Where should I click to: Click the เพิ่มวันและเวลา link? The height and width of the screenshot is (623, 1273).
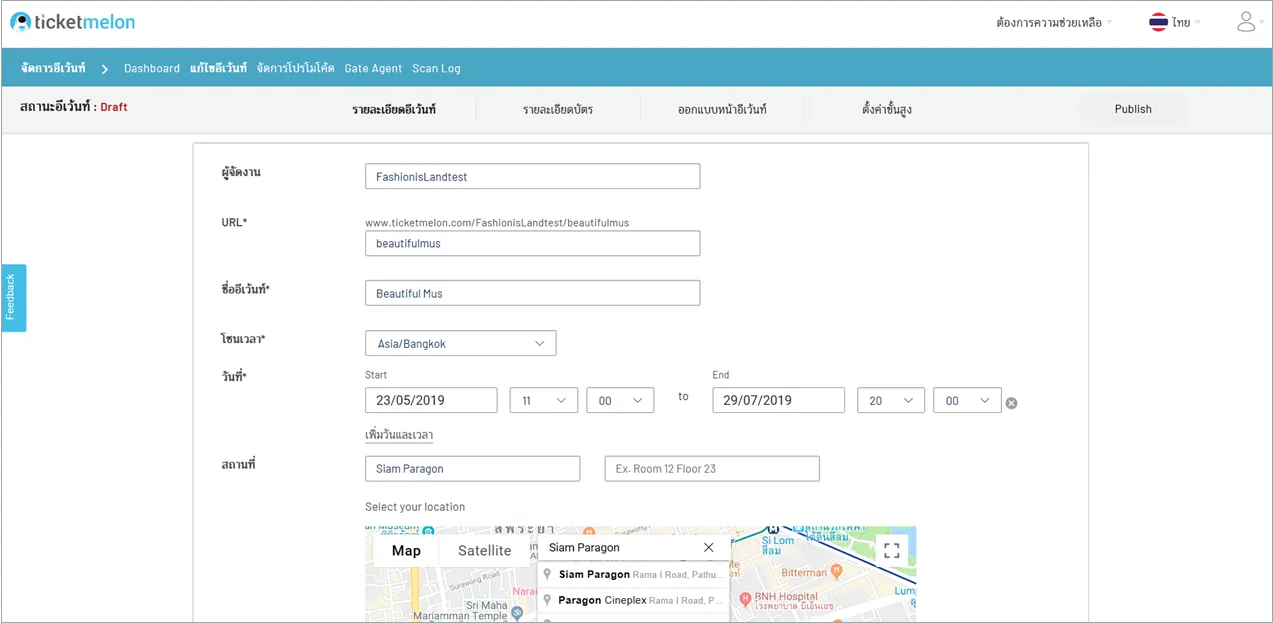[x=399, y=435]
